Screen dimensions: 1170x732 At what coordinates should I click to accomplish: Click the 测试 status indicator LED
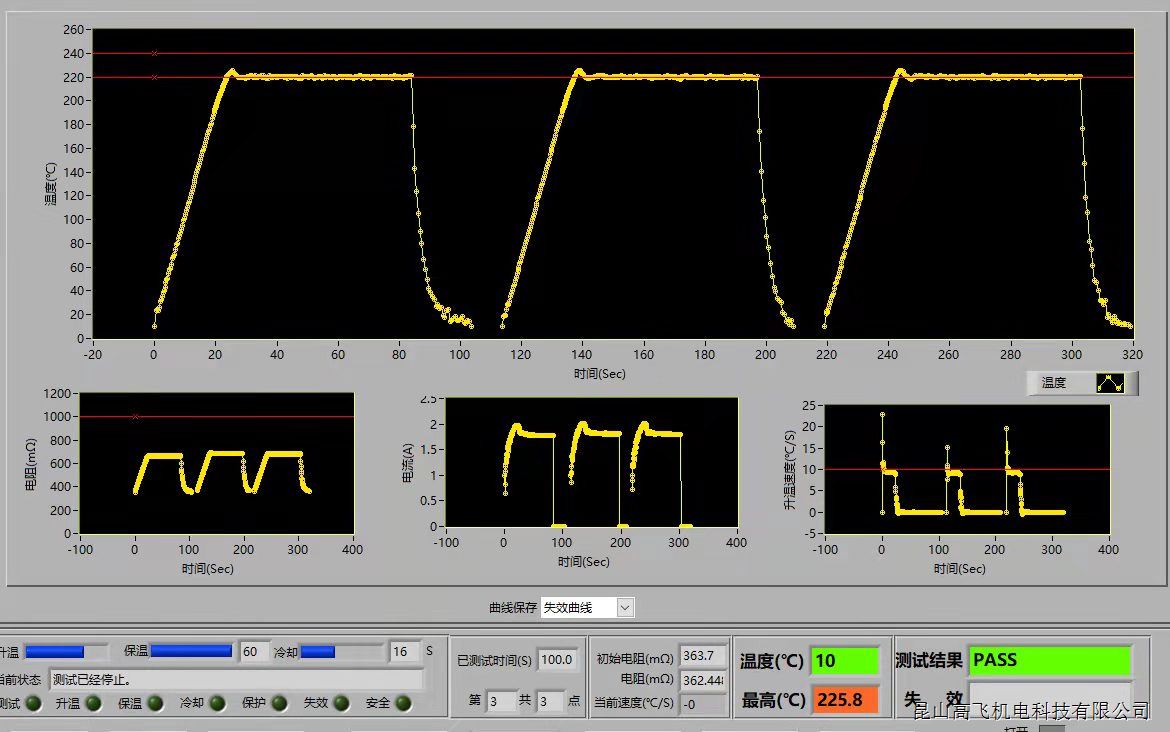click(x=33, y=704)
